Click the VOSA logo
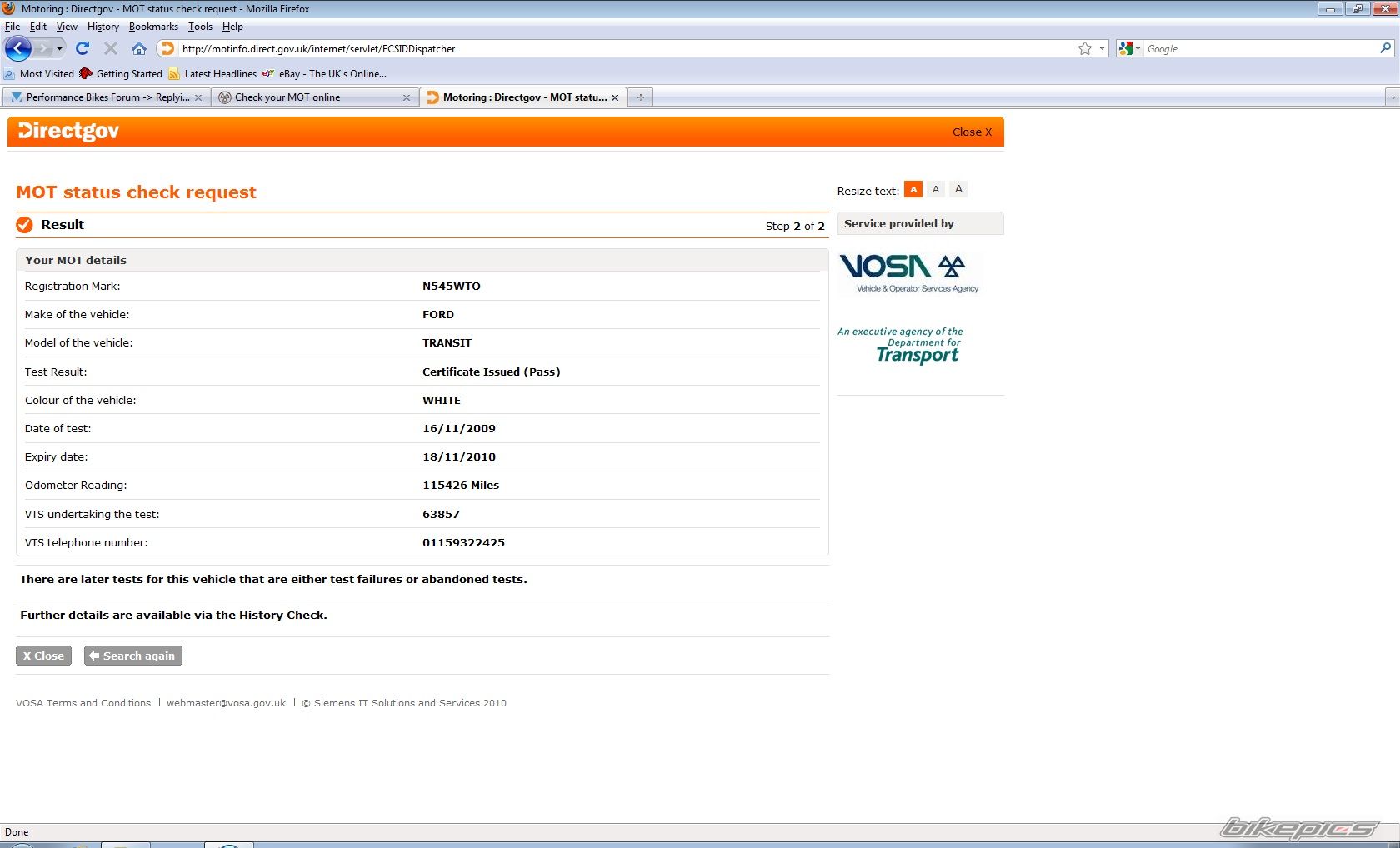 pos(909,273)
